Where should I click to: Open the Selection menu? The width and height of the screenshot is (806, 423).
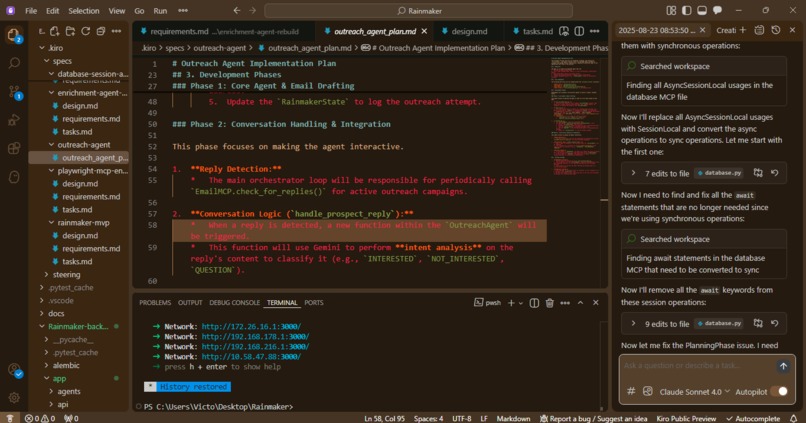point(84,10)
